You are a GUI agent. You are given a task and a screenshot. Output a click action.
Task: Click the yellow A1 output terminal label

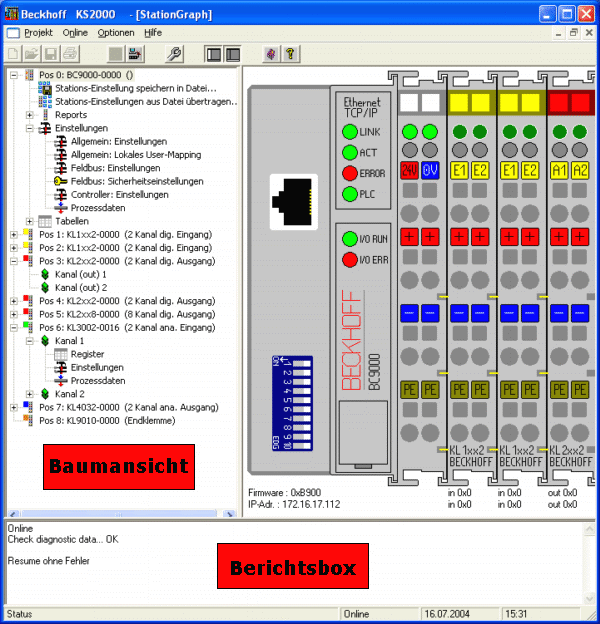click(559, 171)
